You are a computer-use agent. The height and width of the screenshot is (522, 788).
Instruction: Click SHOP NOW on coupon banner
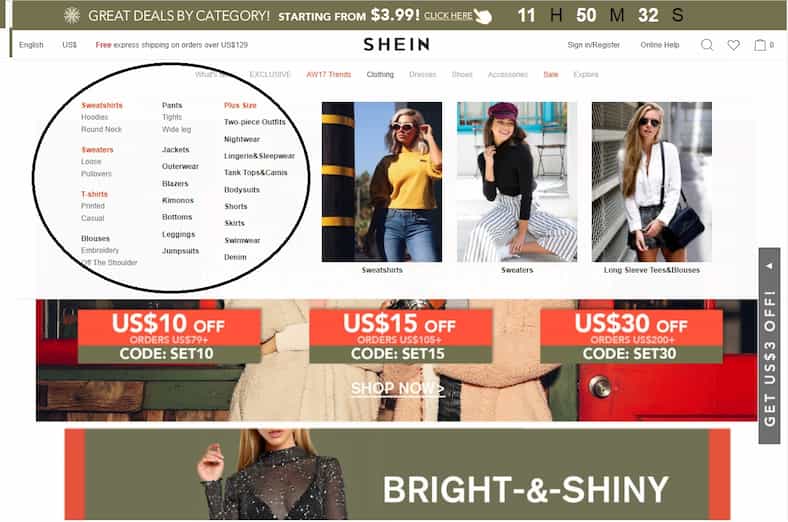point(398,388)
